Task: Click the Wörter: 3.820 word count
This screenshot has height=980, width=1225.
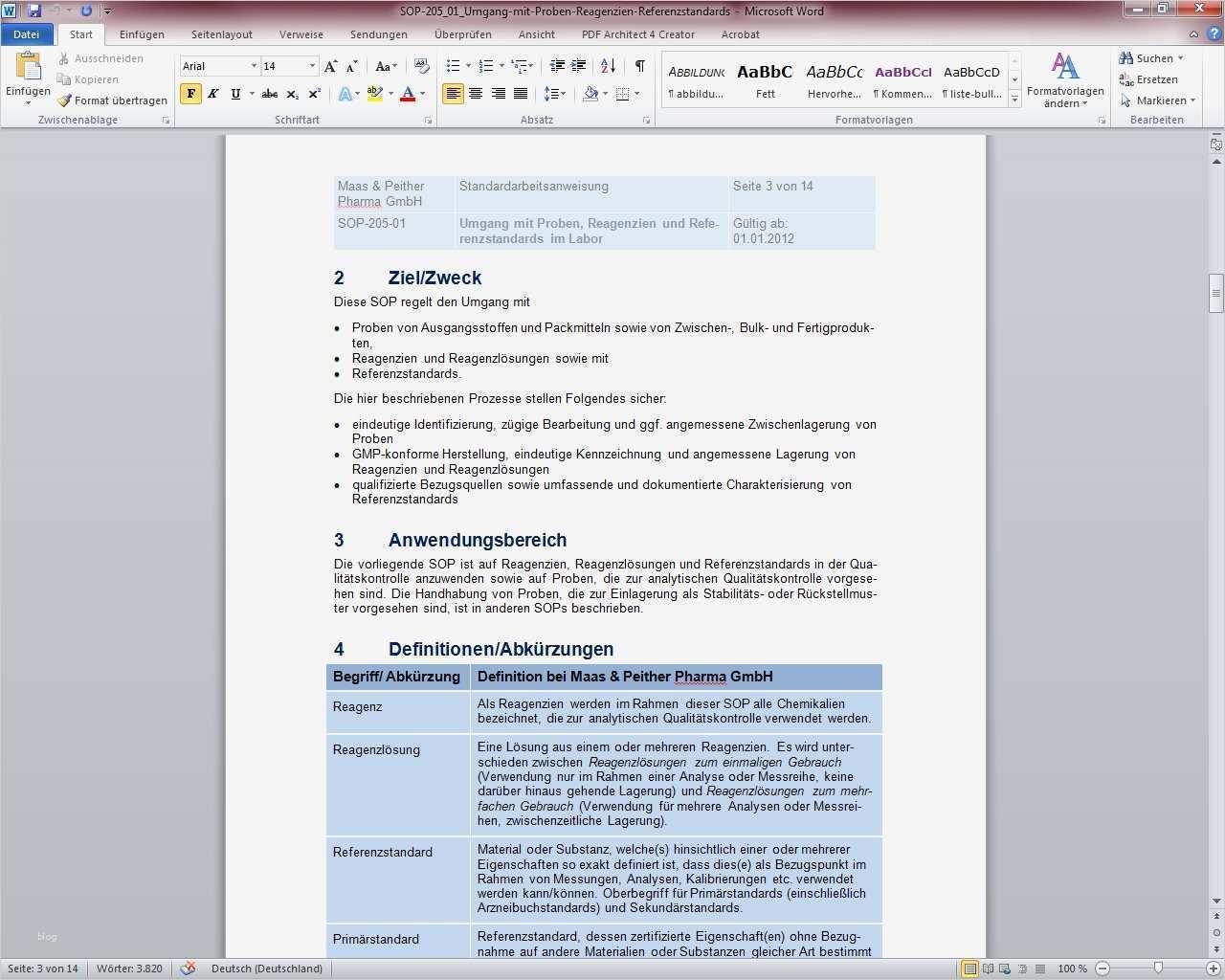Action: click(x=129, y=969)
